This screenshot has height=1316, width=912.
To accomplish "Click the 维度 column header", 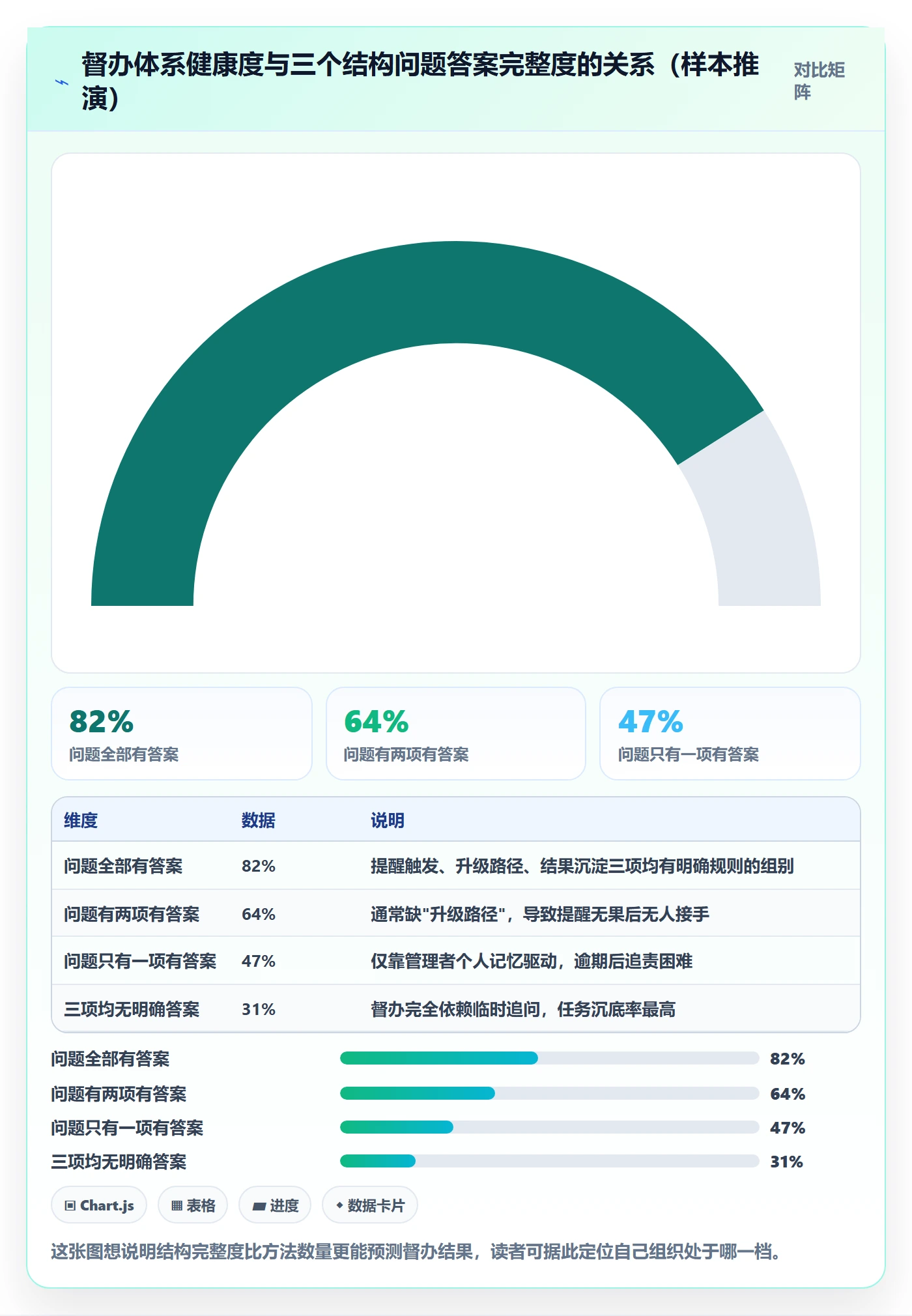I will coord(81,820).
